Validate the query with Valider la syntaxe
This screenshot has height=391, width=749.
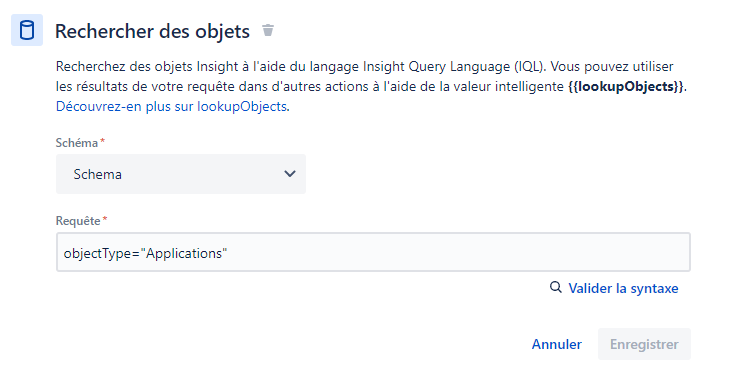point(623,288)
